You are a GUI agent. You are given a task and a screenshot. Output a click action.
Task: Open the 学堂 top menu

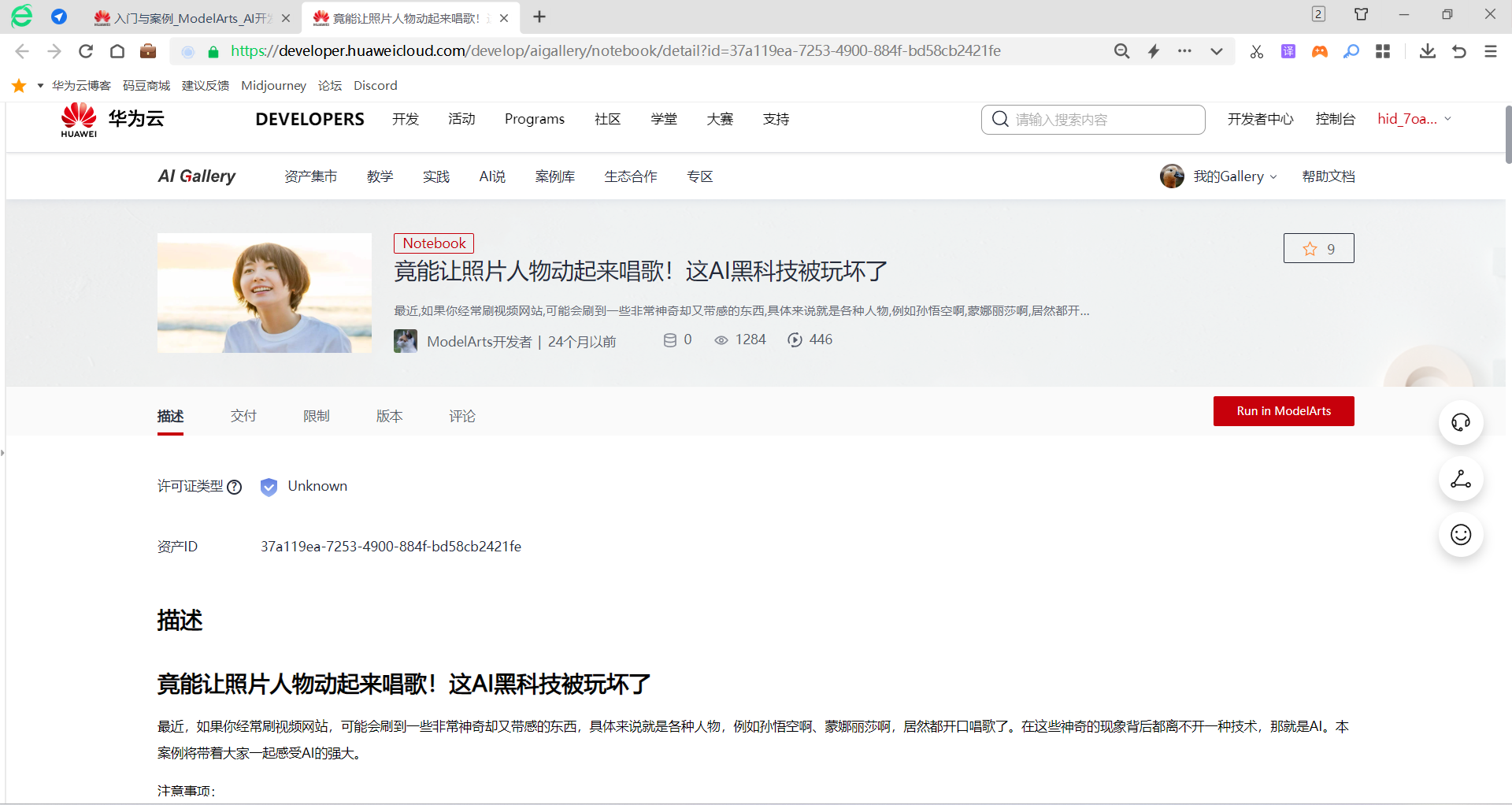click(x=664, y=120)
